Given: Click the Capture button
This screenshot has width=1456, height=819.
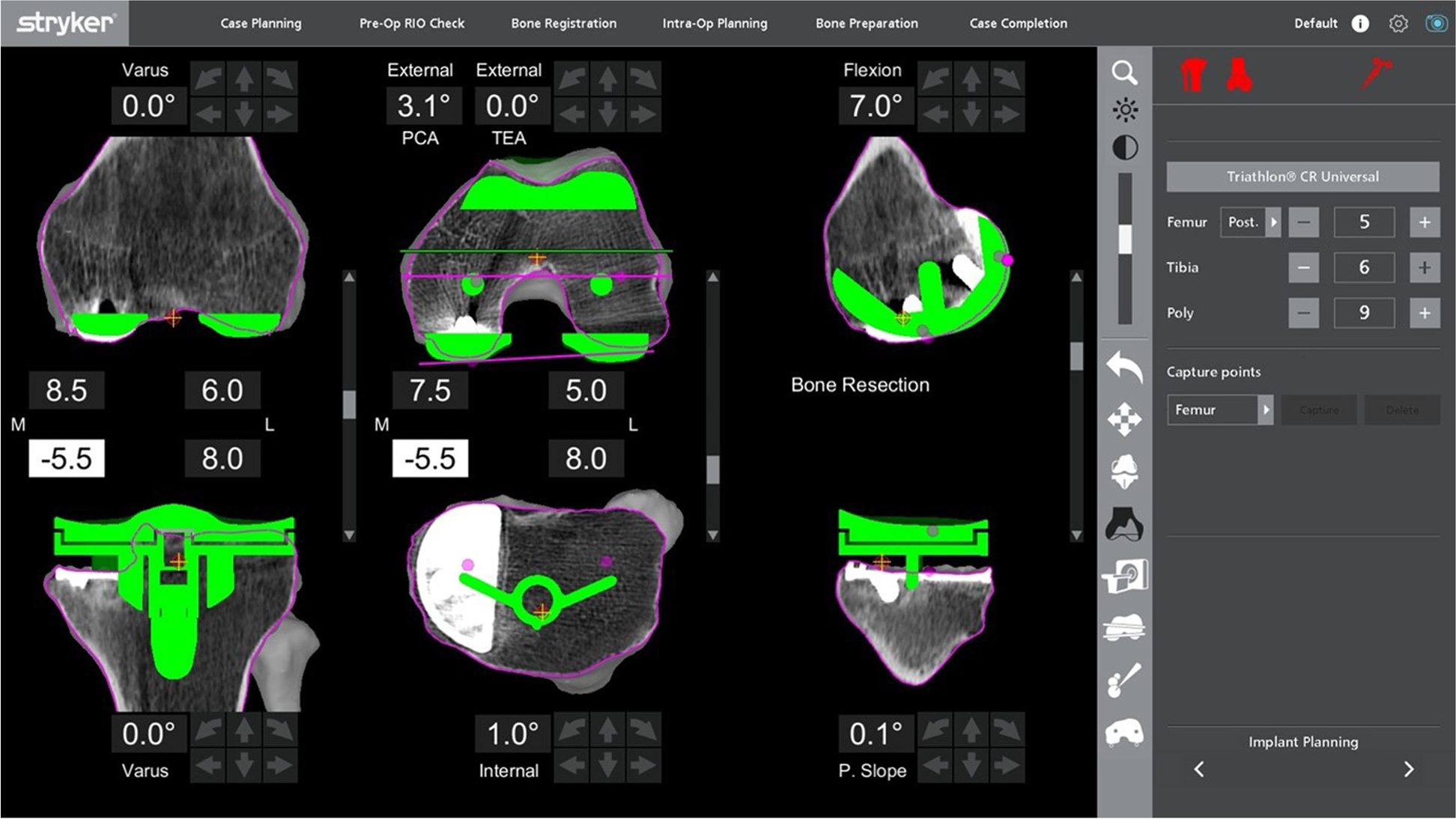Looking at the screenshot, I should (1319, 409).
